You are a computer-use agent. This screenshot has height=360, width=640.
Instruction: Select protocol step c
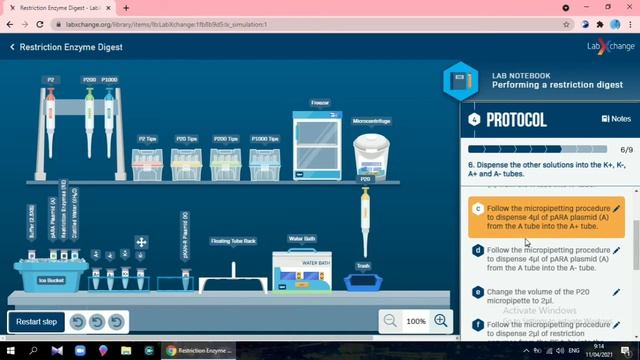[x=546, y=217]
